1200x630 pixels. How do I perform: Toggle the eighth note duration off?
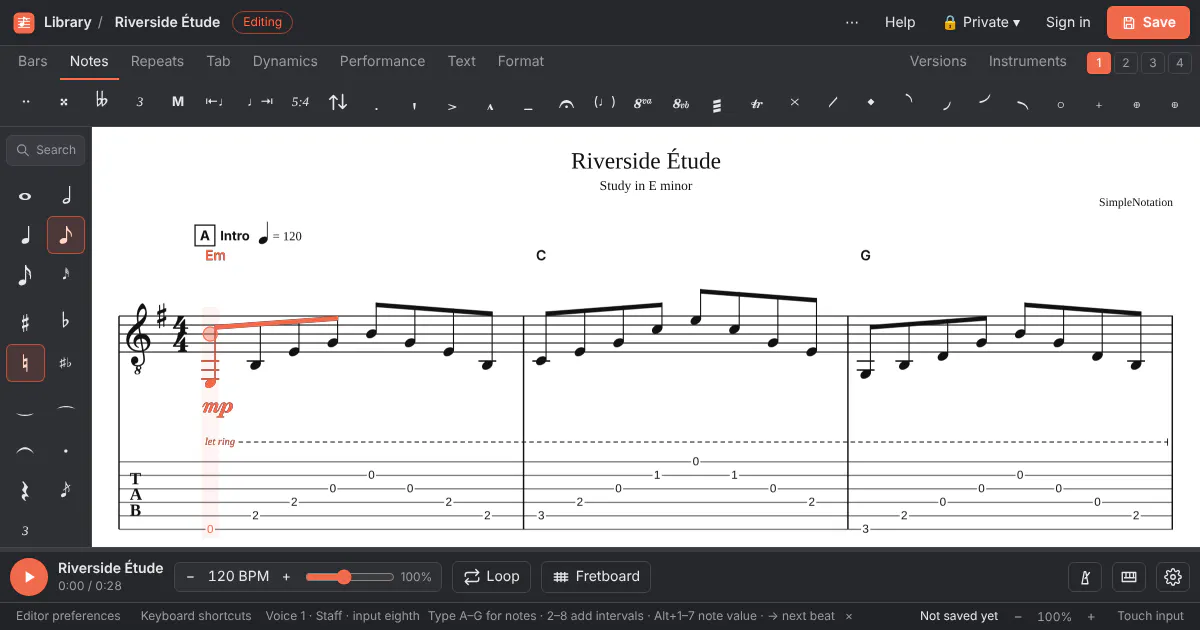[x=66, y=235]
